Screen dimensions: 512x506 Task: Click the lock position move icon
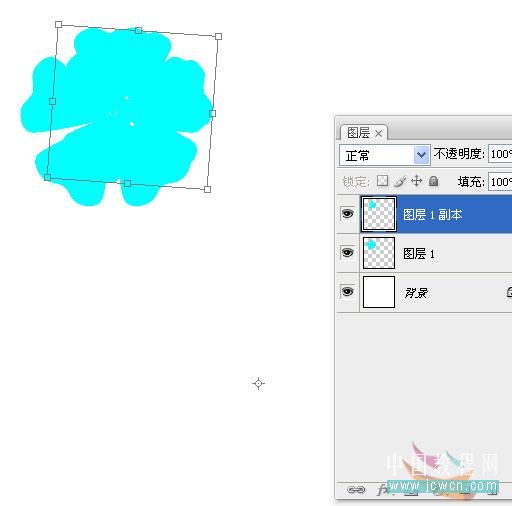point(417,181)
